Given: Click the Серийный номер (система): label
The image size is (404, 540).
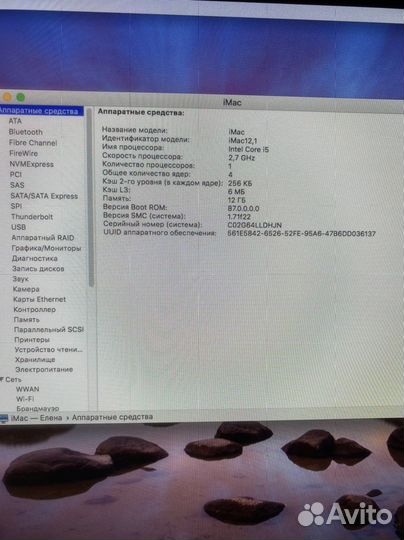Looking at the screenshot, I should click(x=153, y=224).
